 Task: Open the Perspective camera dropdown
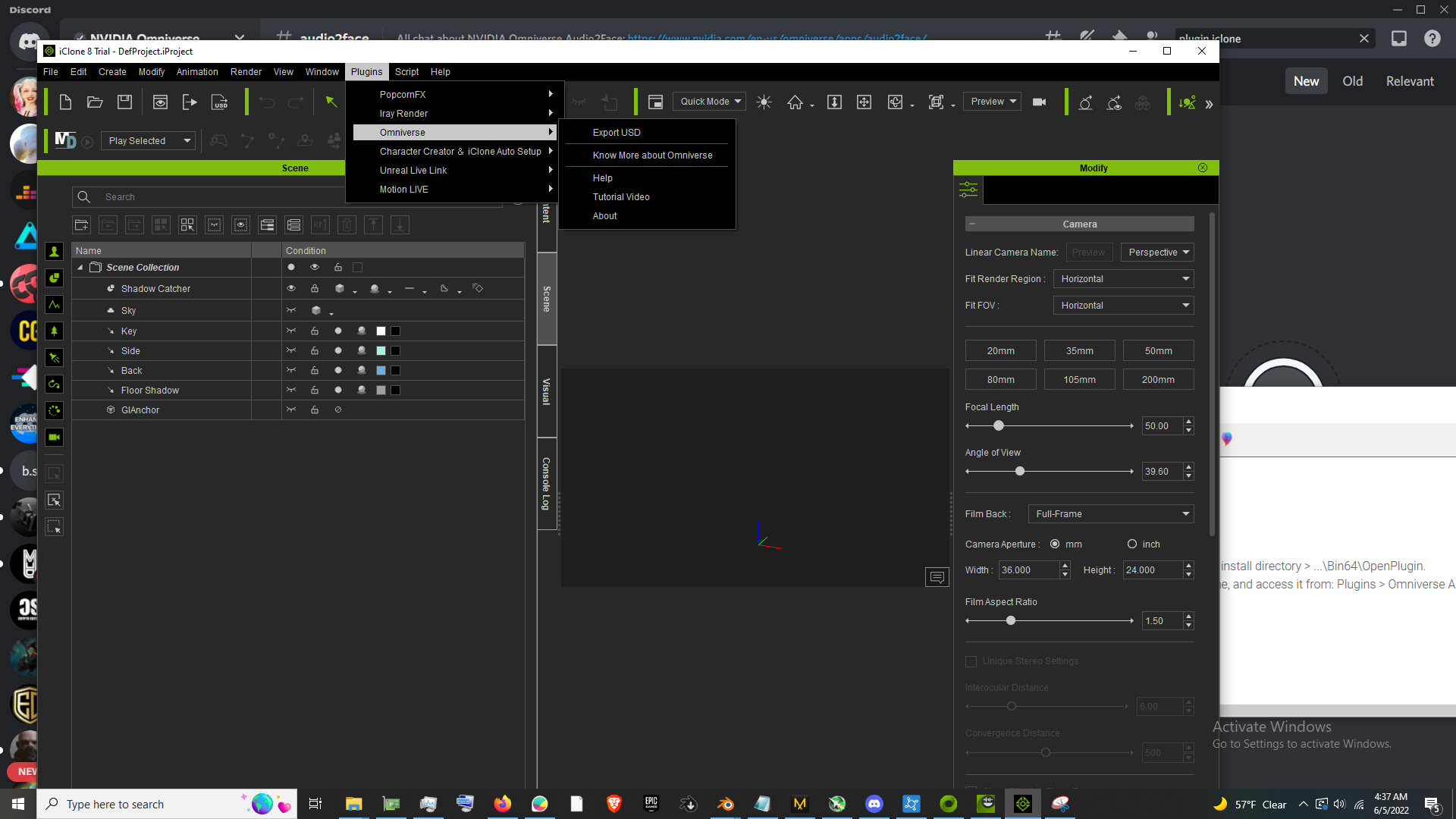click(1158, 252)
